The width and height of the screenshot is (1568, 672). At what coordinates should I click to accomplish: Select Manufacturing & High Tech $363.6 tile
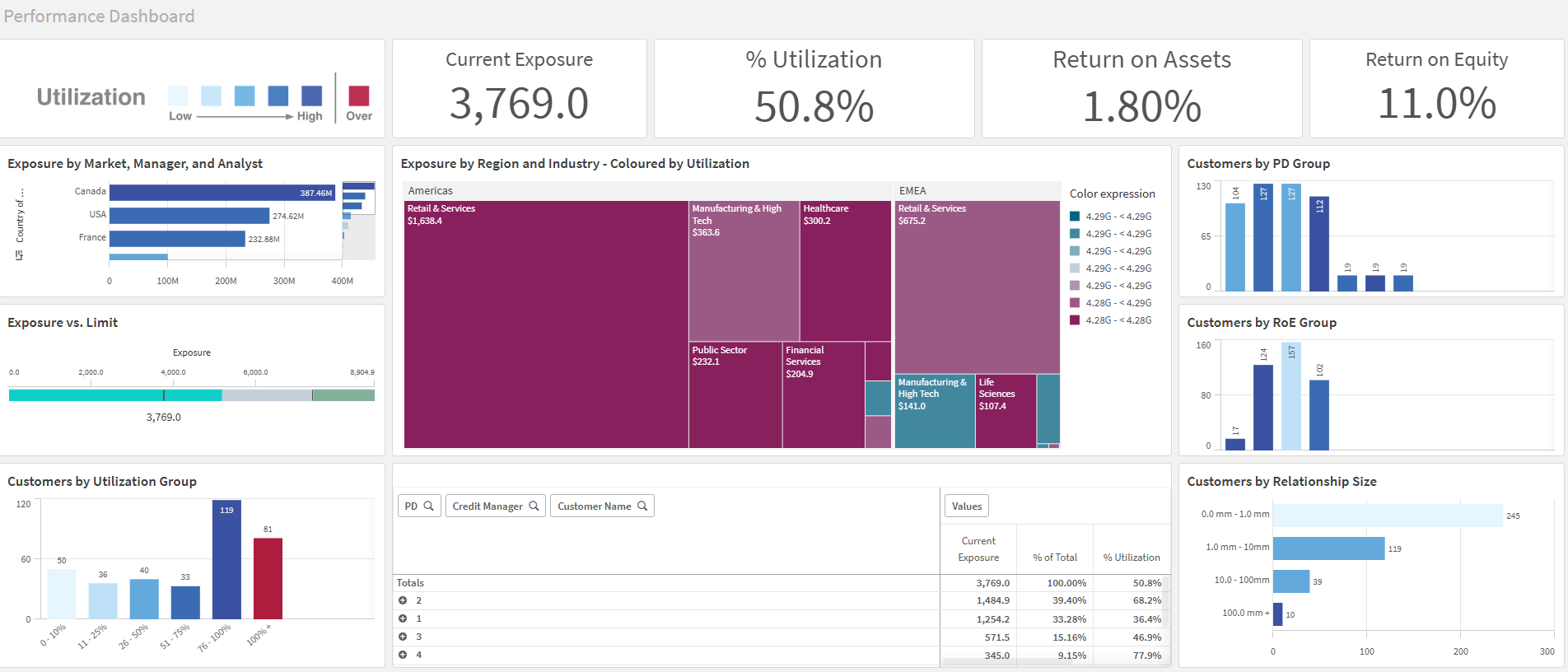[744, 271]
